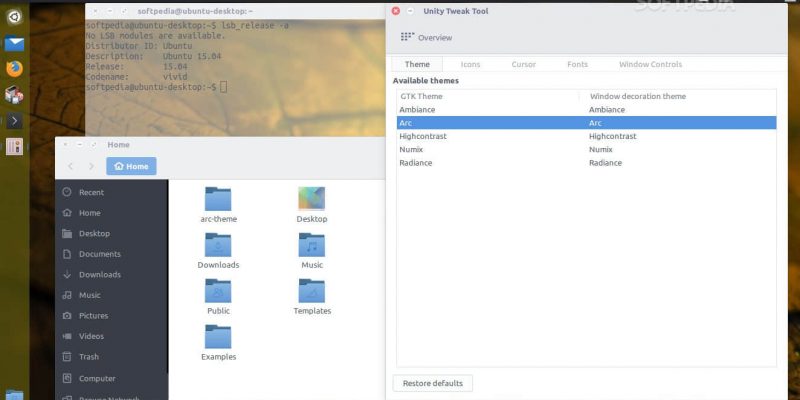Select the Templates folder icon

tap(312, 290)
